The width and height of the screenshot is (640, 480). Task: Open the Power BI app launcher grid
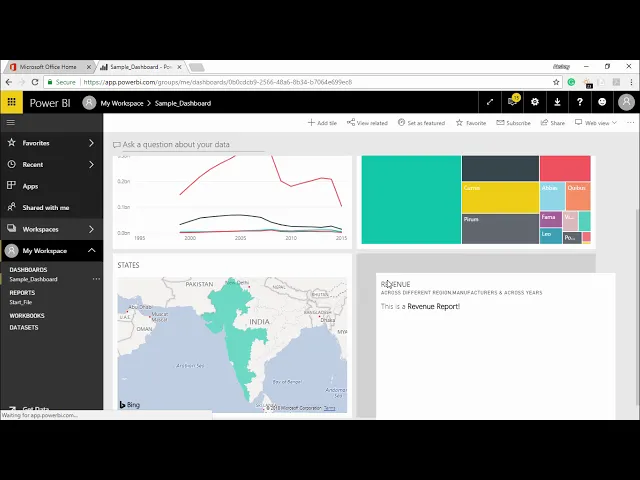click(11, 102)
